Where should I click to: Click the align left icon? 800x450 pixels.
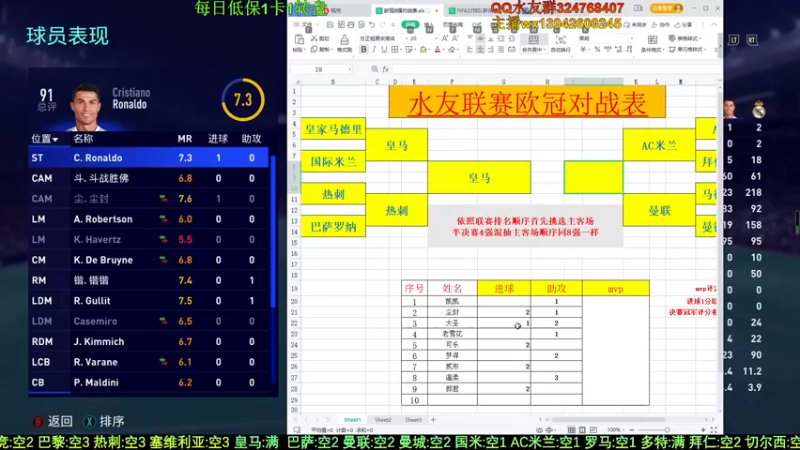coord(470,49)
